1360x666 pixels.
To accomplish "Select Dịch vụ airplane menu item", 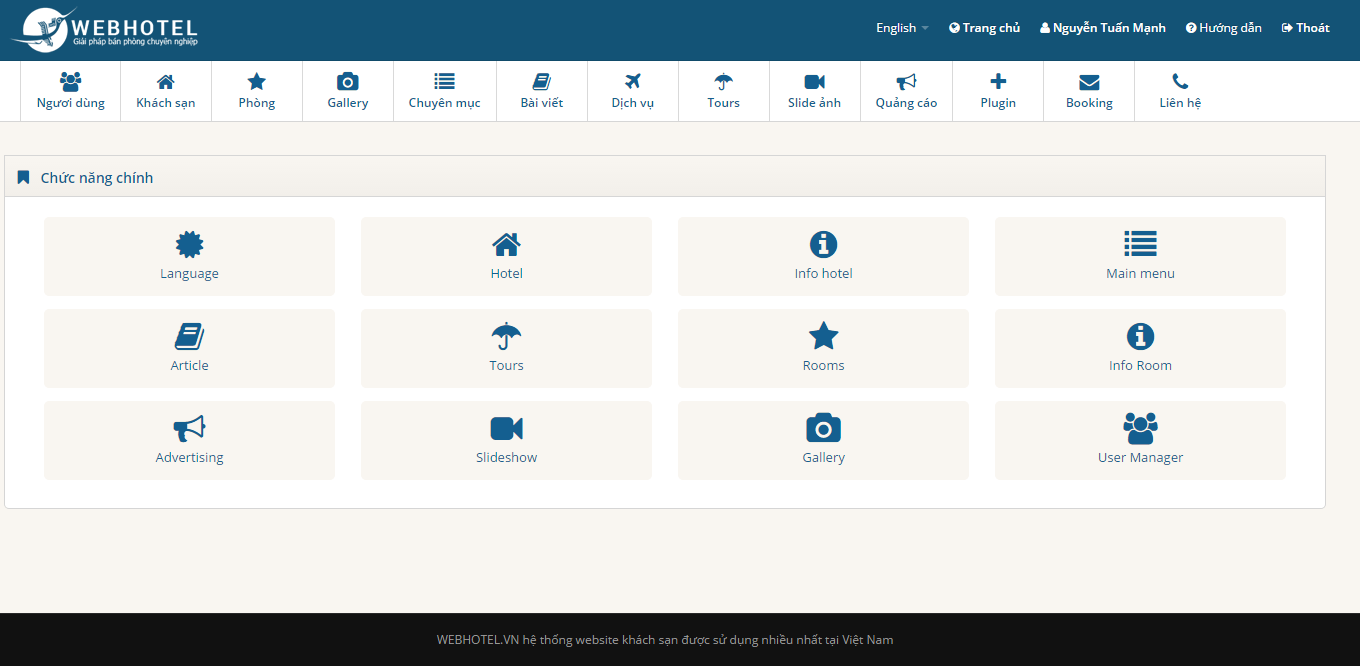I will 632,91.
